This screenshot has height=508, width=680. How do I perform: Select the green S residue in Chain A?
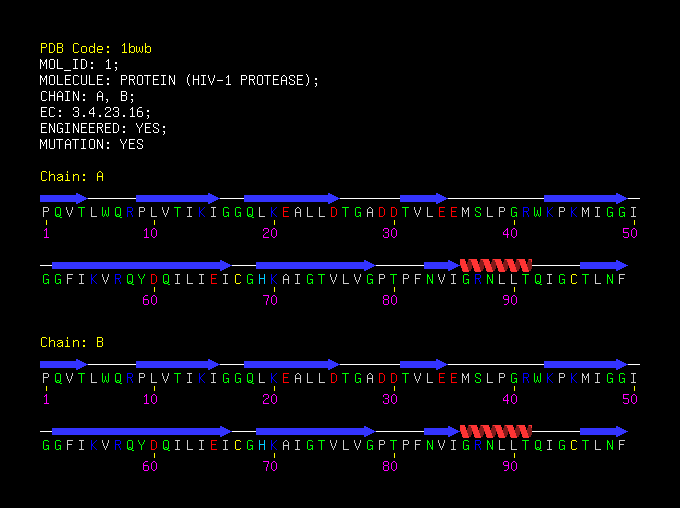[478, 212]
